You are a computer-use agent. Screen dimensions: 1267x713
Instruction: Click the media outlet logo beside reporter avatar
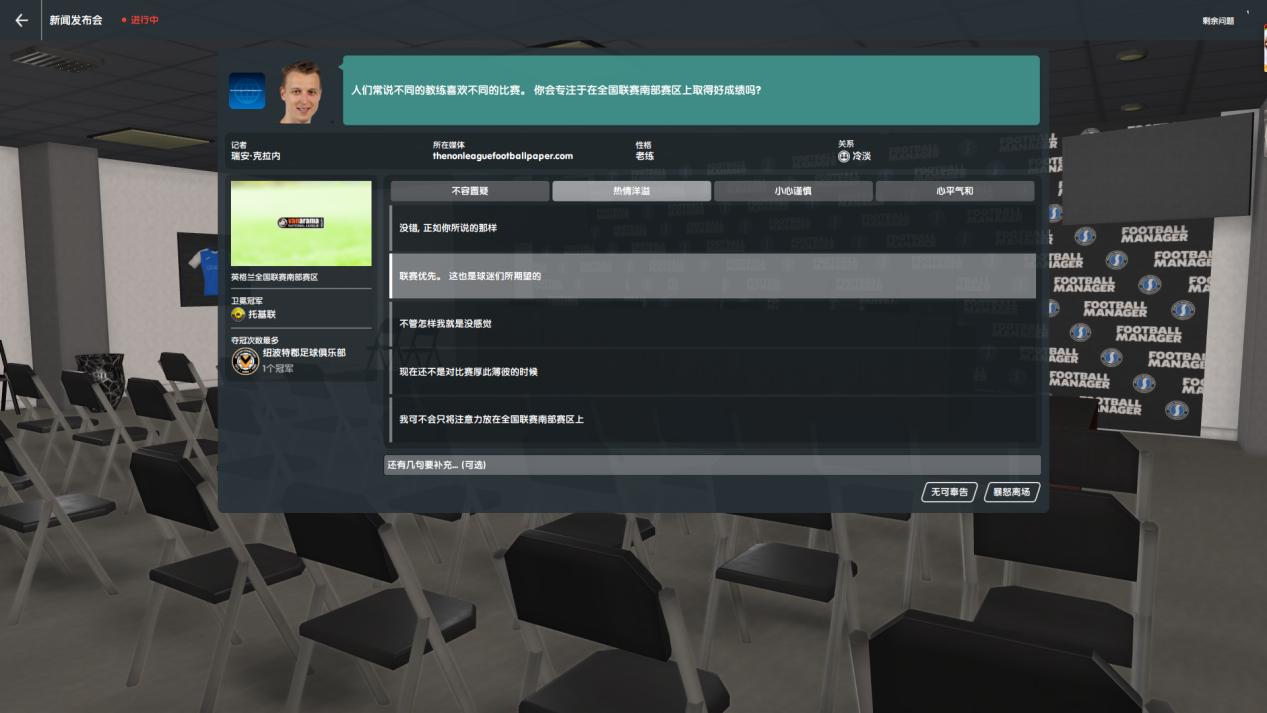[x=247, y=90]
